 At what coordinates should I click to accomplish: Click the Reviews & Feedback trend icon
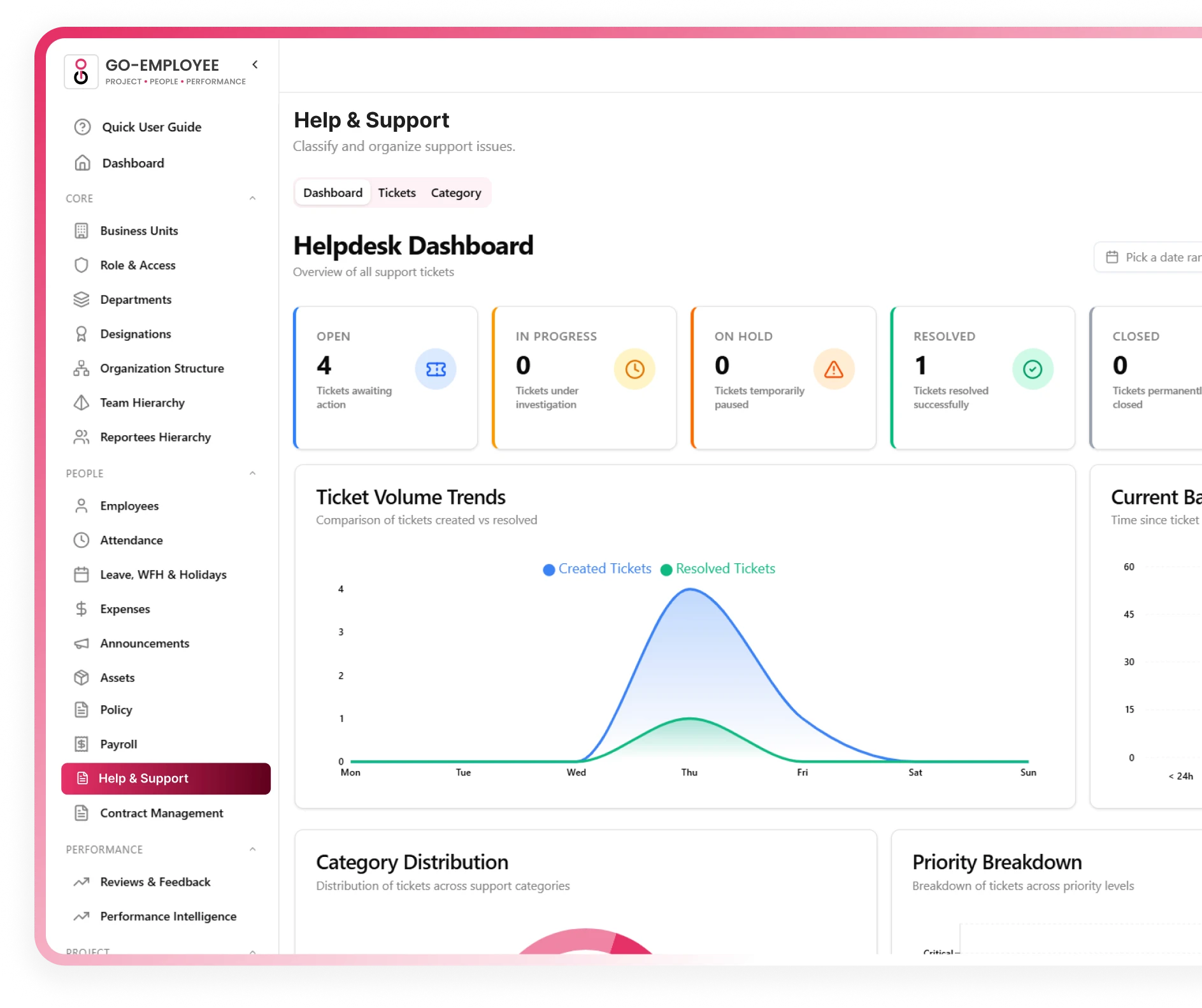[82, 882]
